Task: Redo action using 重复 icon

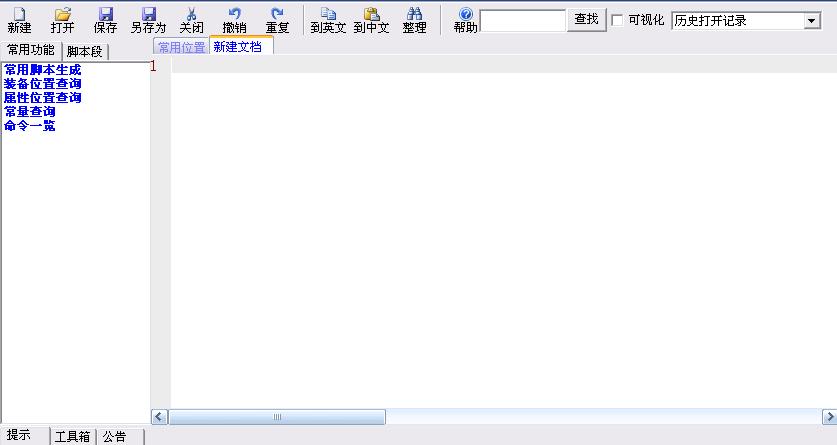Action: [x=277, y=20]
